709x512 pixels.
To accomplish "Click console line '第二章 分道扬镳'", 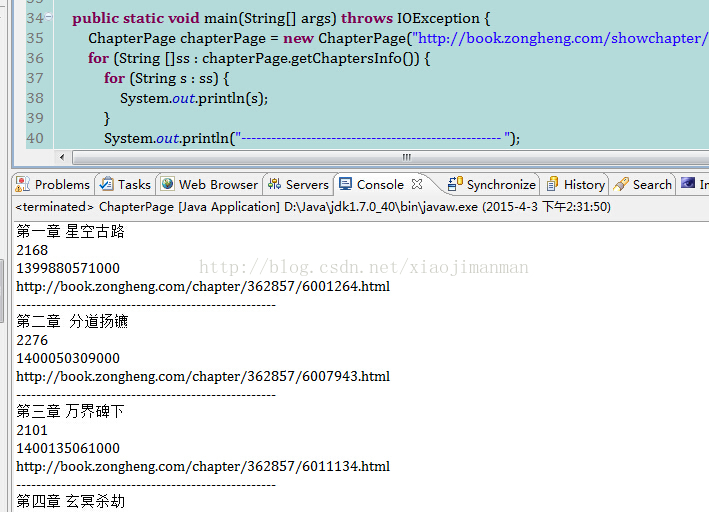I will tap(72, 321).
